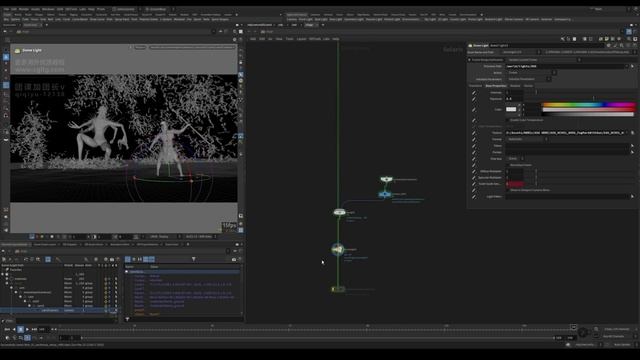Click the Point Light shelf tool
The image size is (640, 360).
point(305,19)
